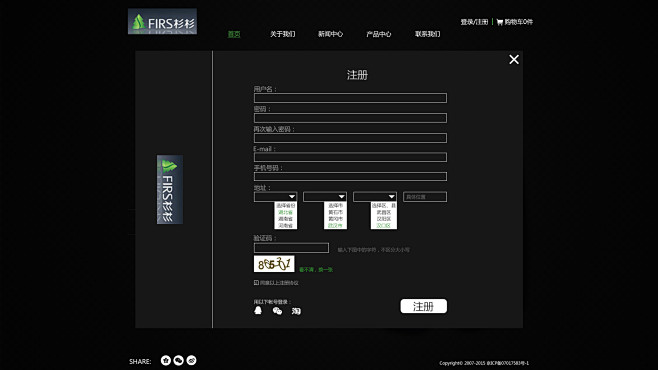Expand the province dropdown arrow

coord(292,197)
